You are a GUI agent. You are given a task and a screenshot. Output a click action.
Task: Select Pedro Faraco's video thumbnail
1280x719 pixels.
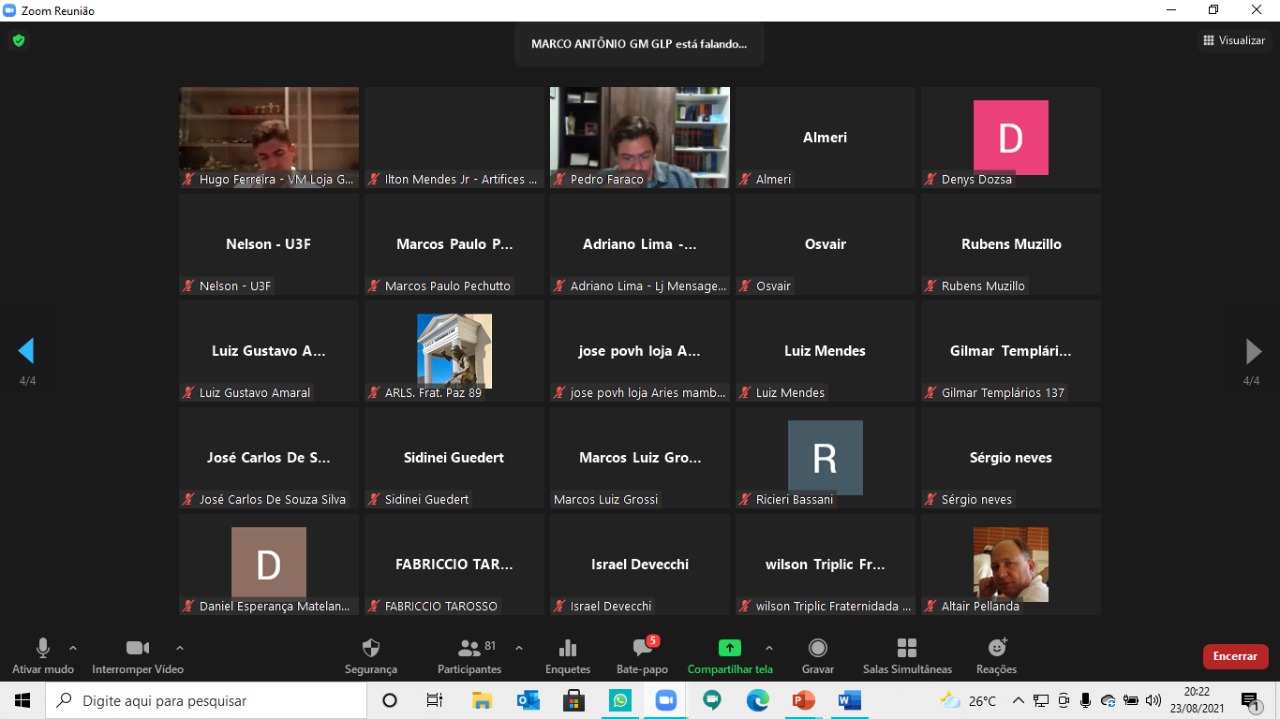(640, 137)
